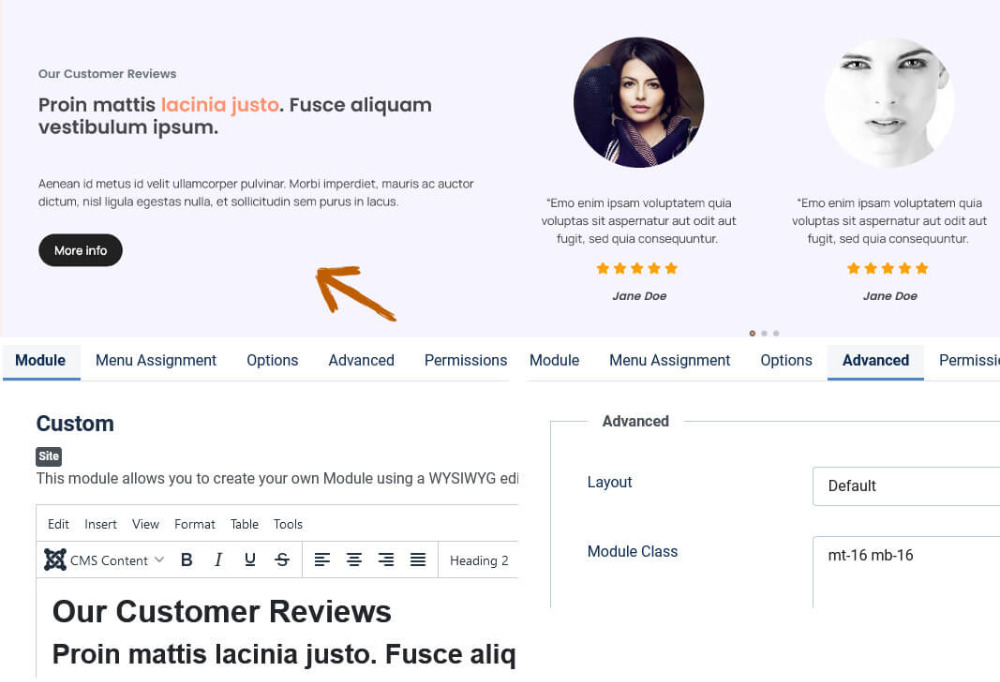The height and width of the screenshot is (682, 1000).
Task: Align text right
Action: [x=386, y=560]
